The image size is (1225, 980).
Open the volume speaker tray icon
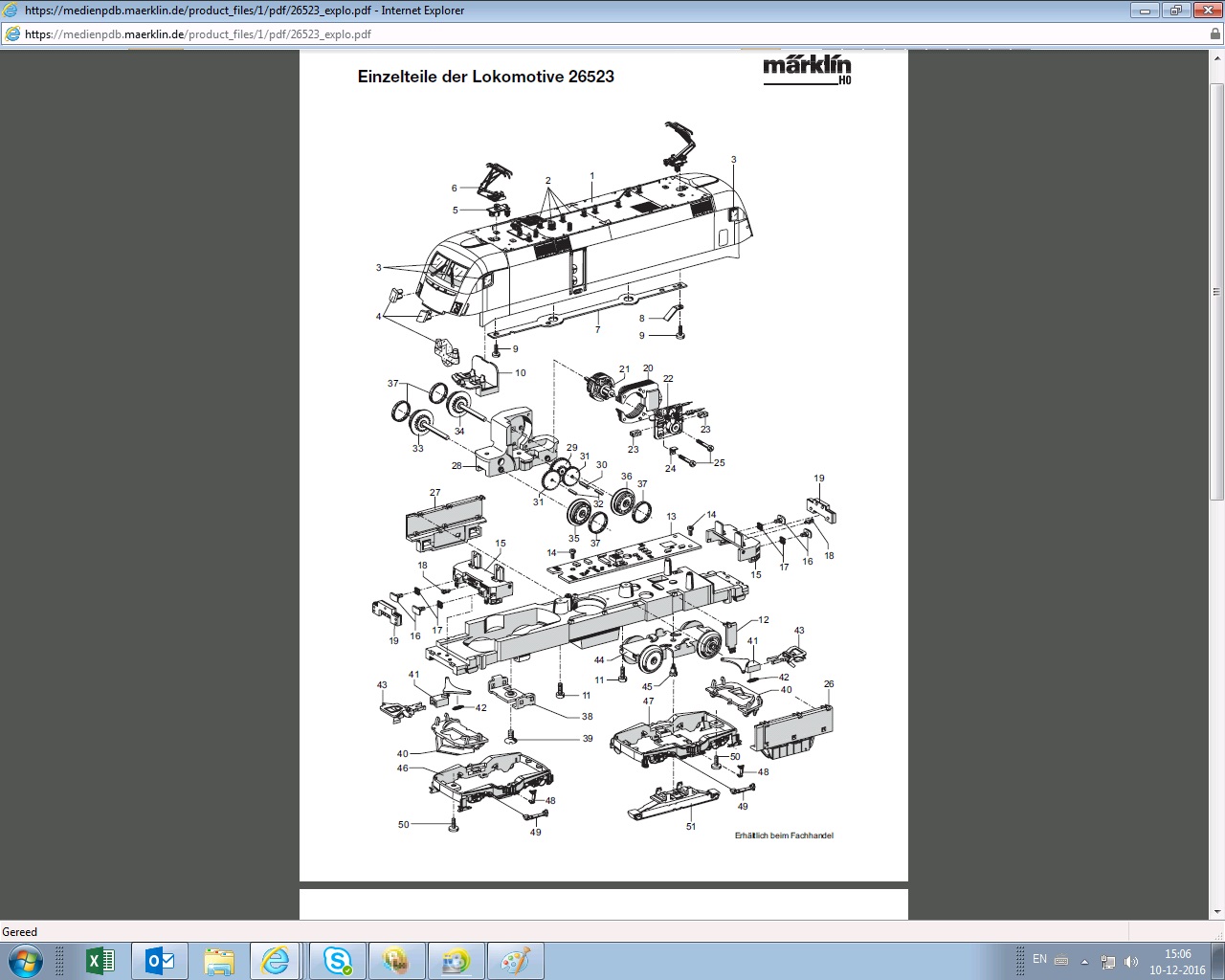(1131, 961)
